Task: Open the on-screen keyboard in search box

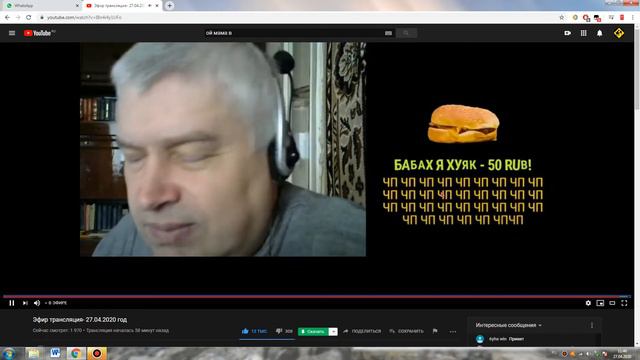Action: pos(388,33)
